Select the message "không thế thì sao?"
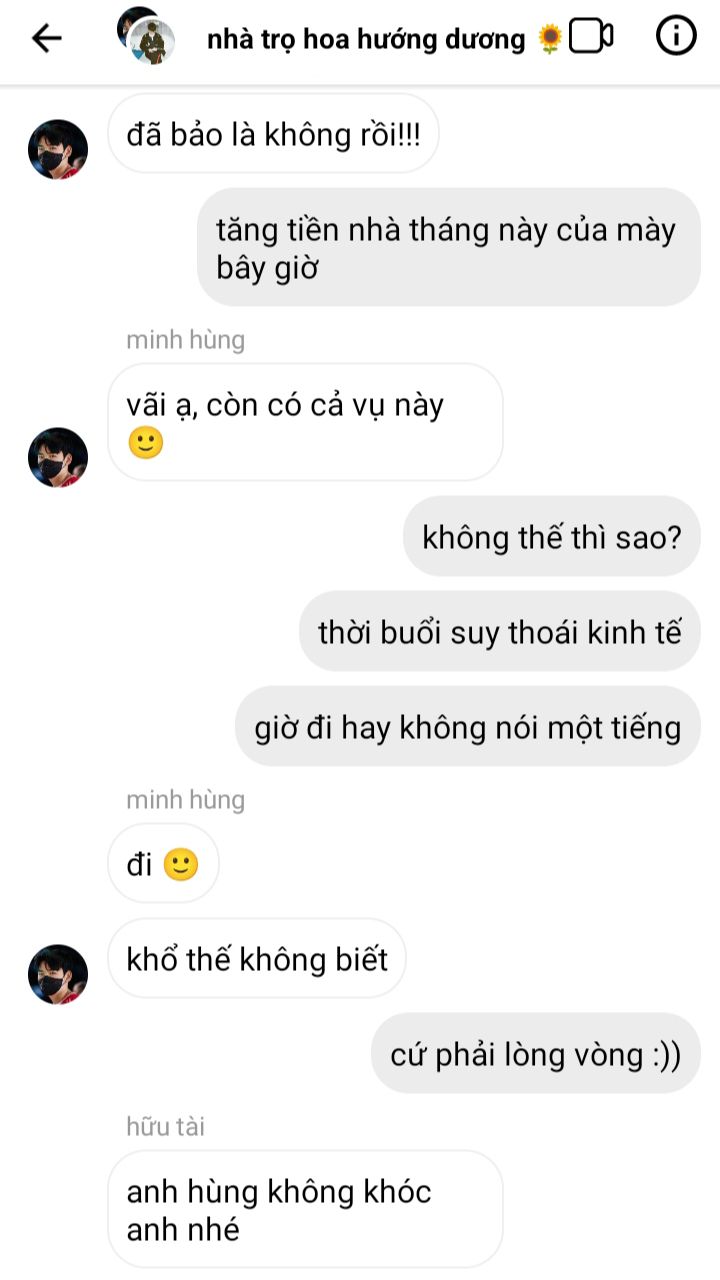This screenshot has width=720, height=1280. 552,537
